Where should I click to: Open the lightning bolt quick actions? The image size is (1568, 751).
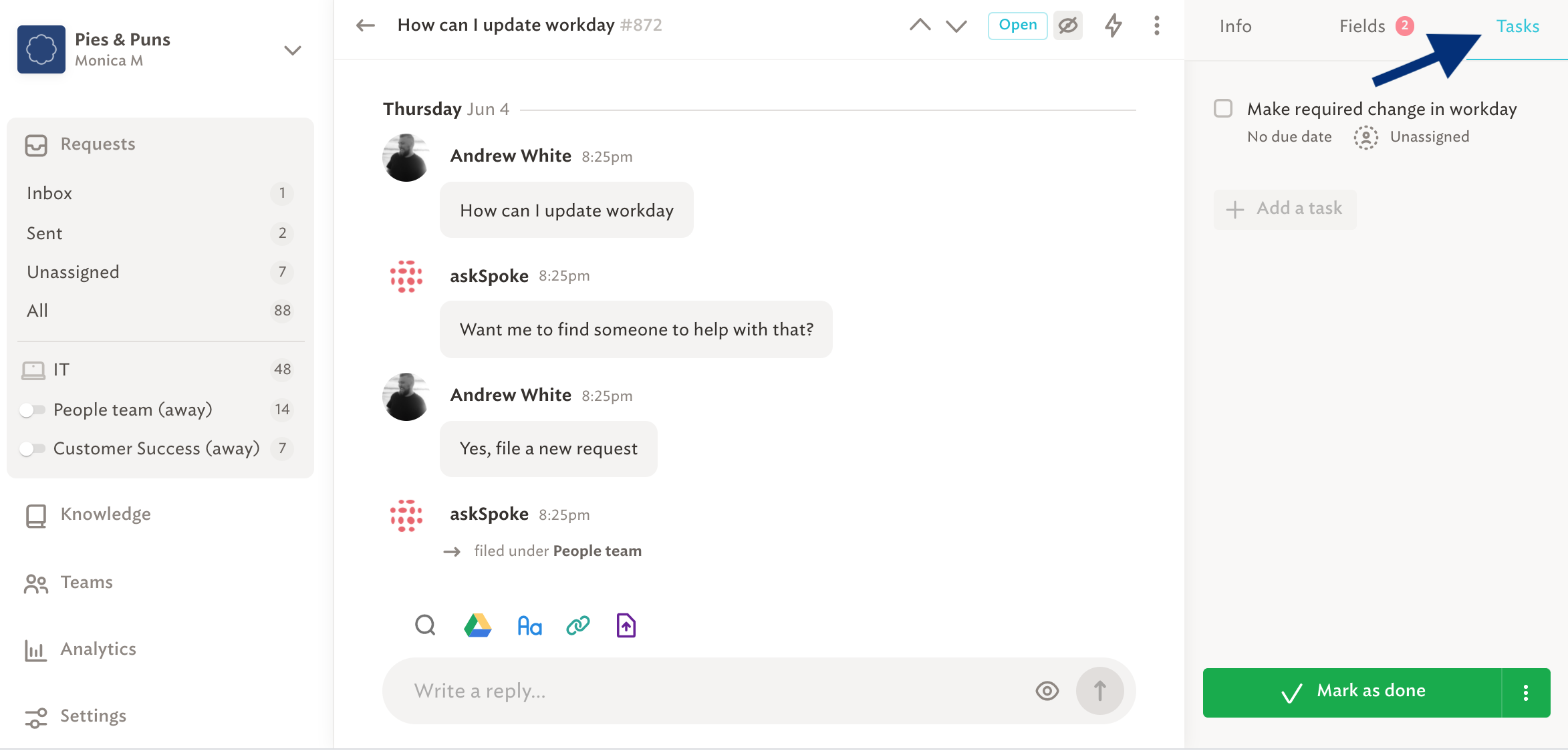[1113, 25]
